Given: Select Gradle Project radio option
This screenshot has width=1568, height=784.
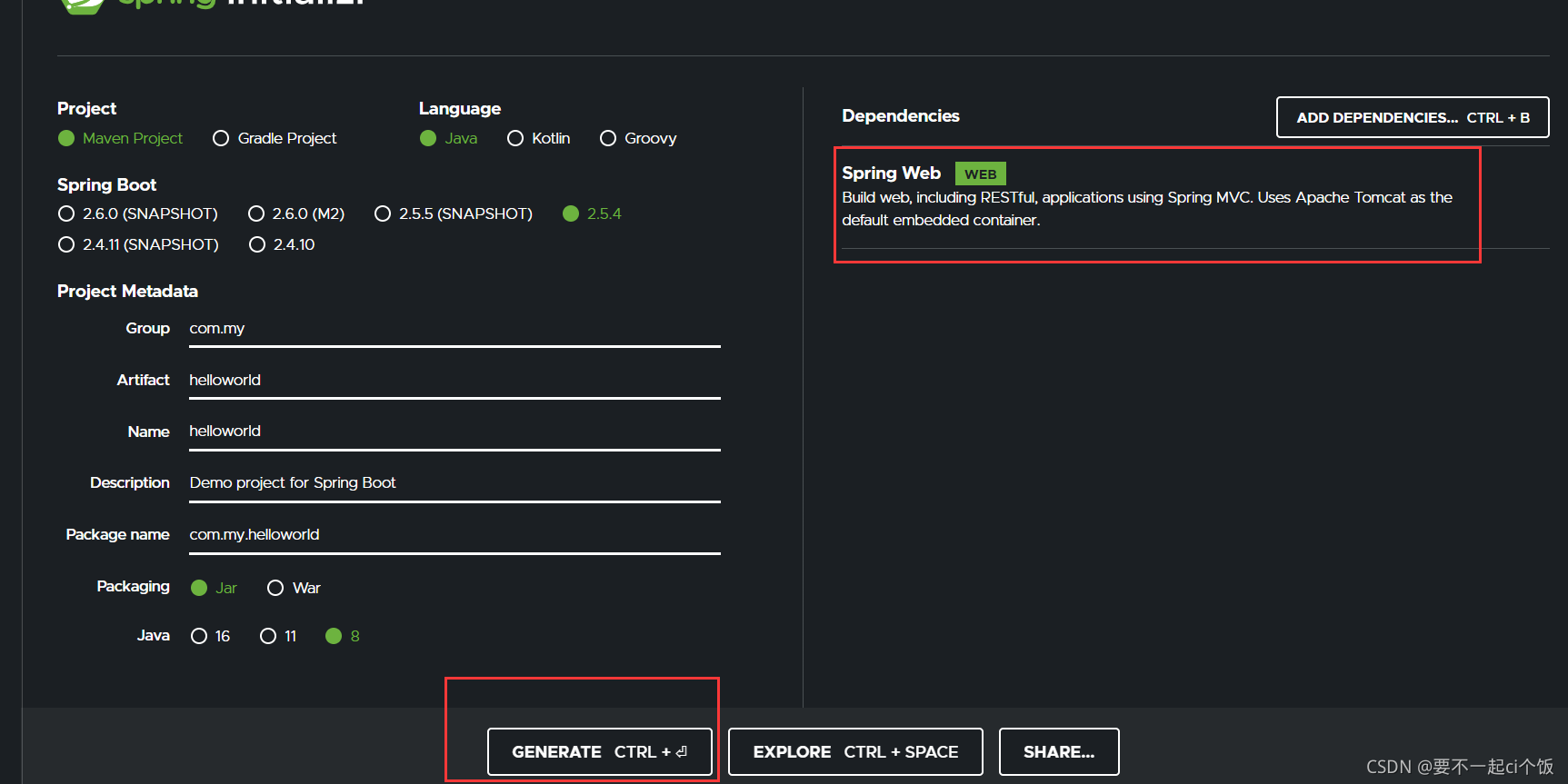Looking at the screenshot, I should point(275,138).
